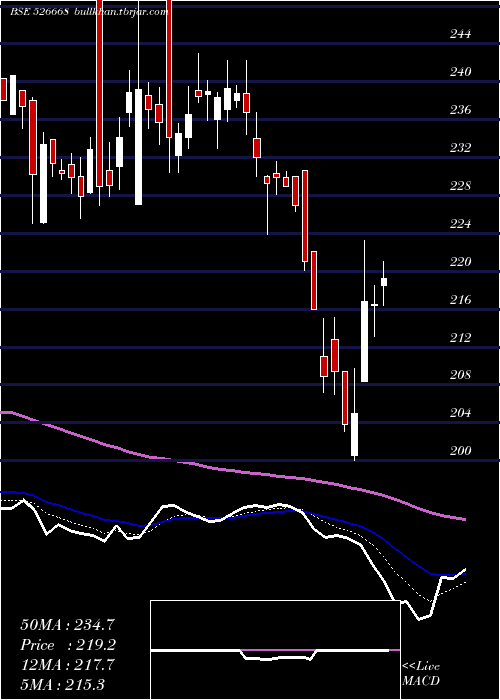Image resolution: width=500 pixels, height=700 pixels.
Task: Click the 244 price axis label
Action: 458,34
